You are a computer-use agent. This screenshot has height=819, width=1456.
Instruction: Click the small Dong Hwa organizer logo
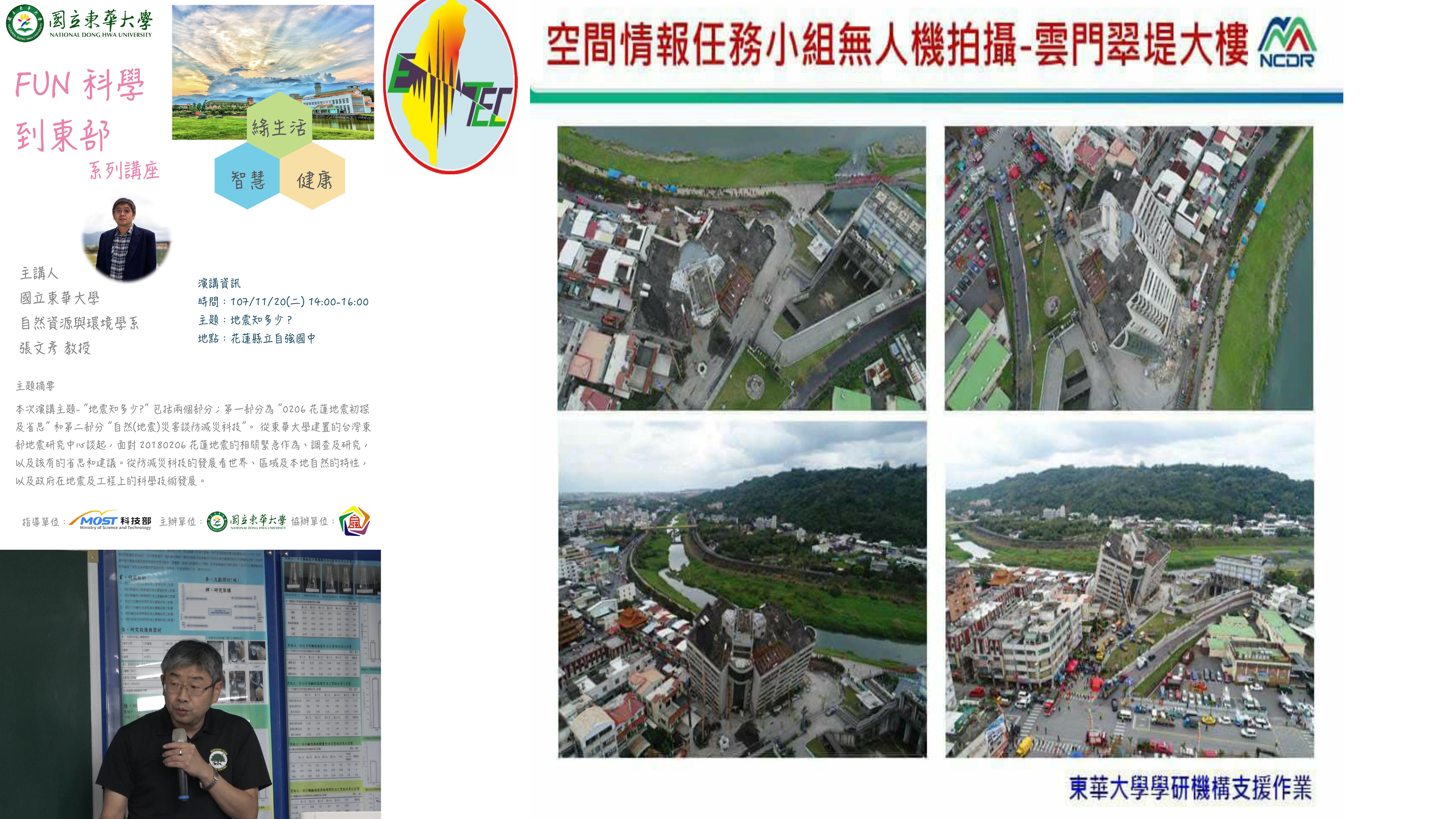coord(246,521)
